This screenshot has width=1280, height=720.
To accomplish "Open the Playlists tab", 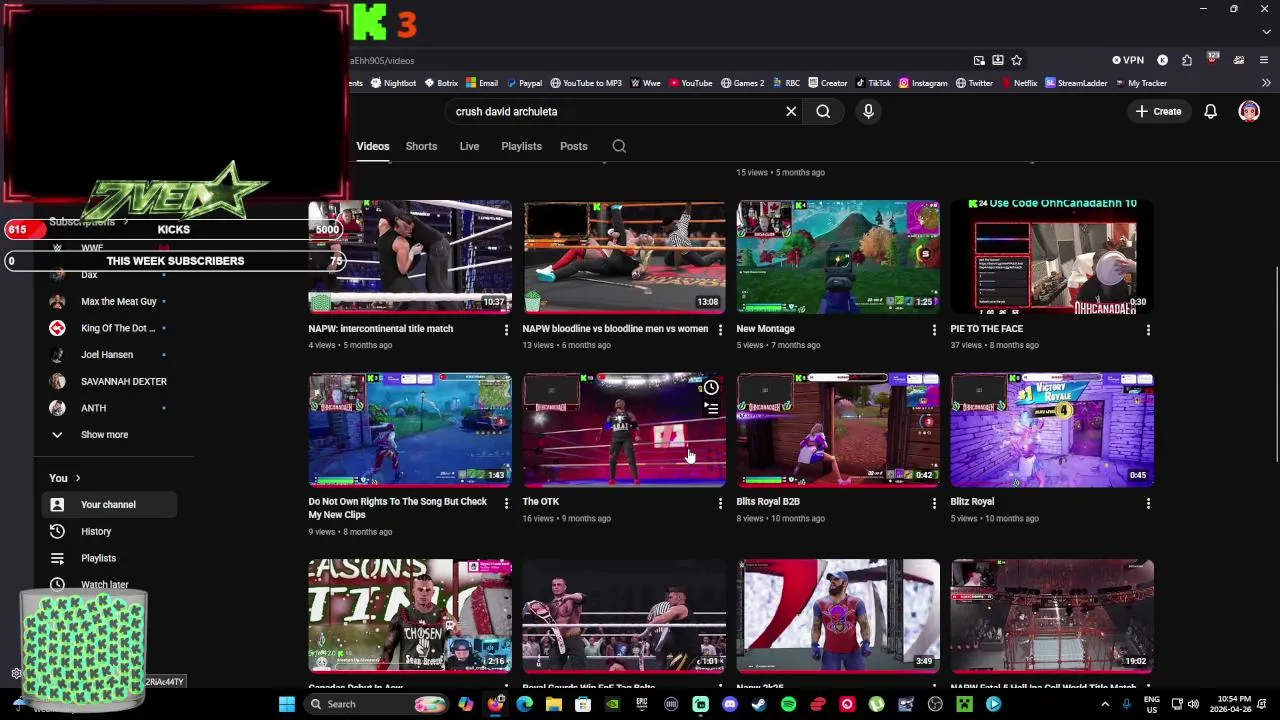I will tap(521, 146).
